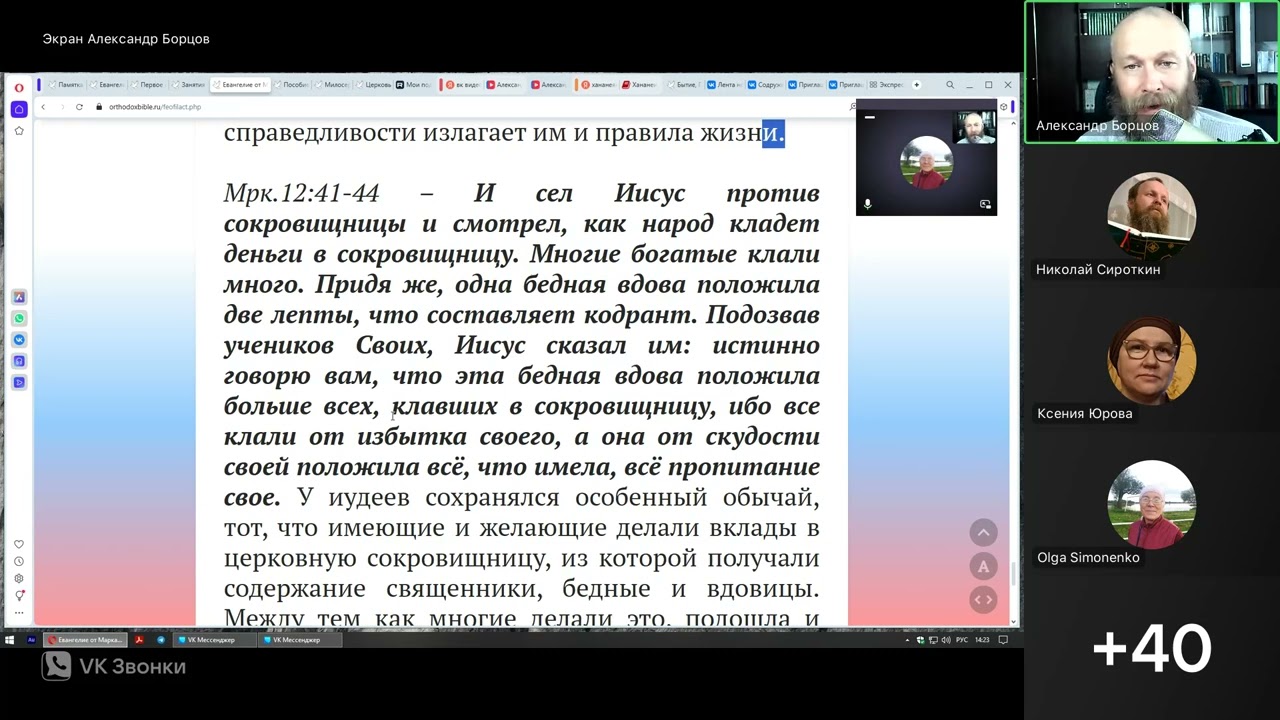Open the volume tray icon
This screenshot has height=720, width=1280.
[x=947, y=640]
